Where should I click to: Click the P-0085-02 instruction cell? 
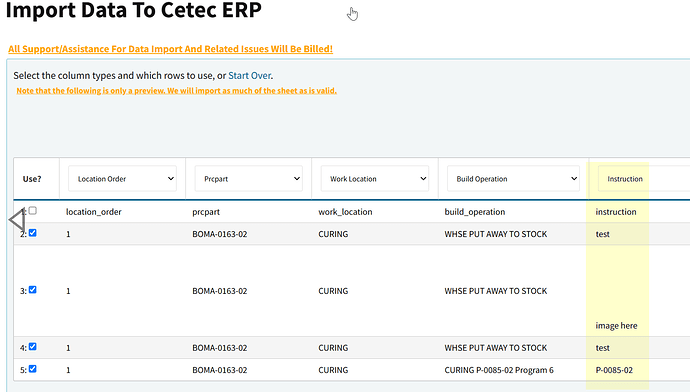coord(614,370)
